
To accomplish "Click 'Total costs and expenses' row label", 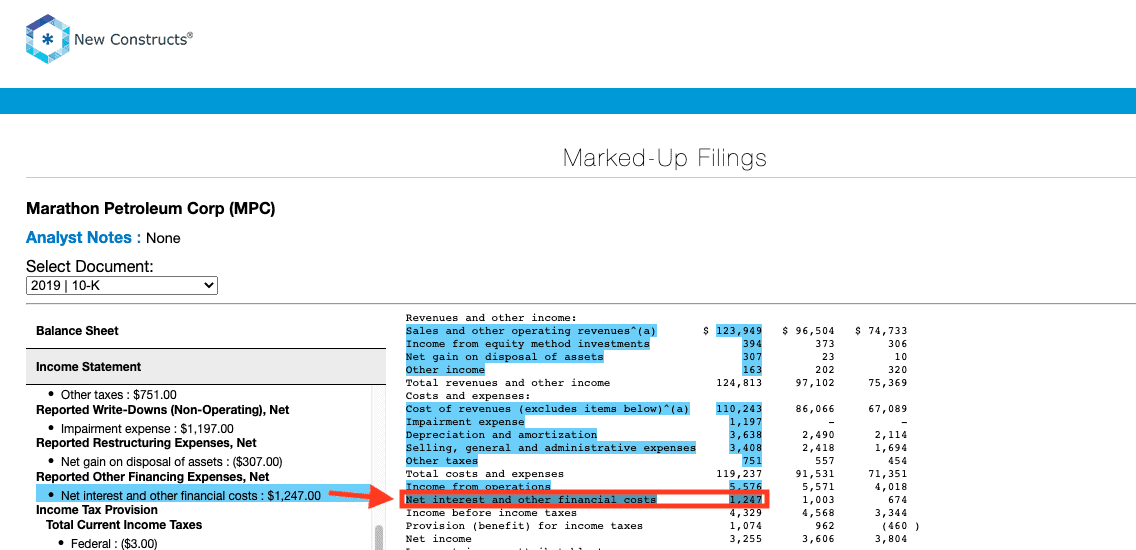I will 485,474.
